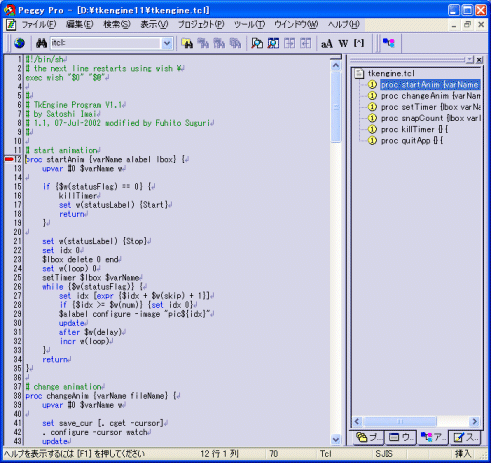Click the editor scroll down arrow
491x463 pixels.
pos(336,440)
